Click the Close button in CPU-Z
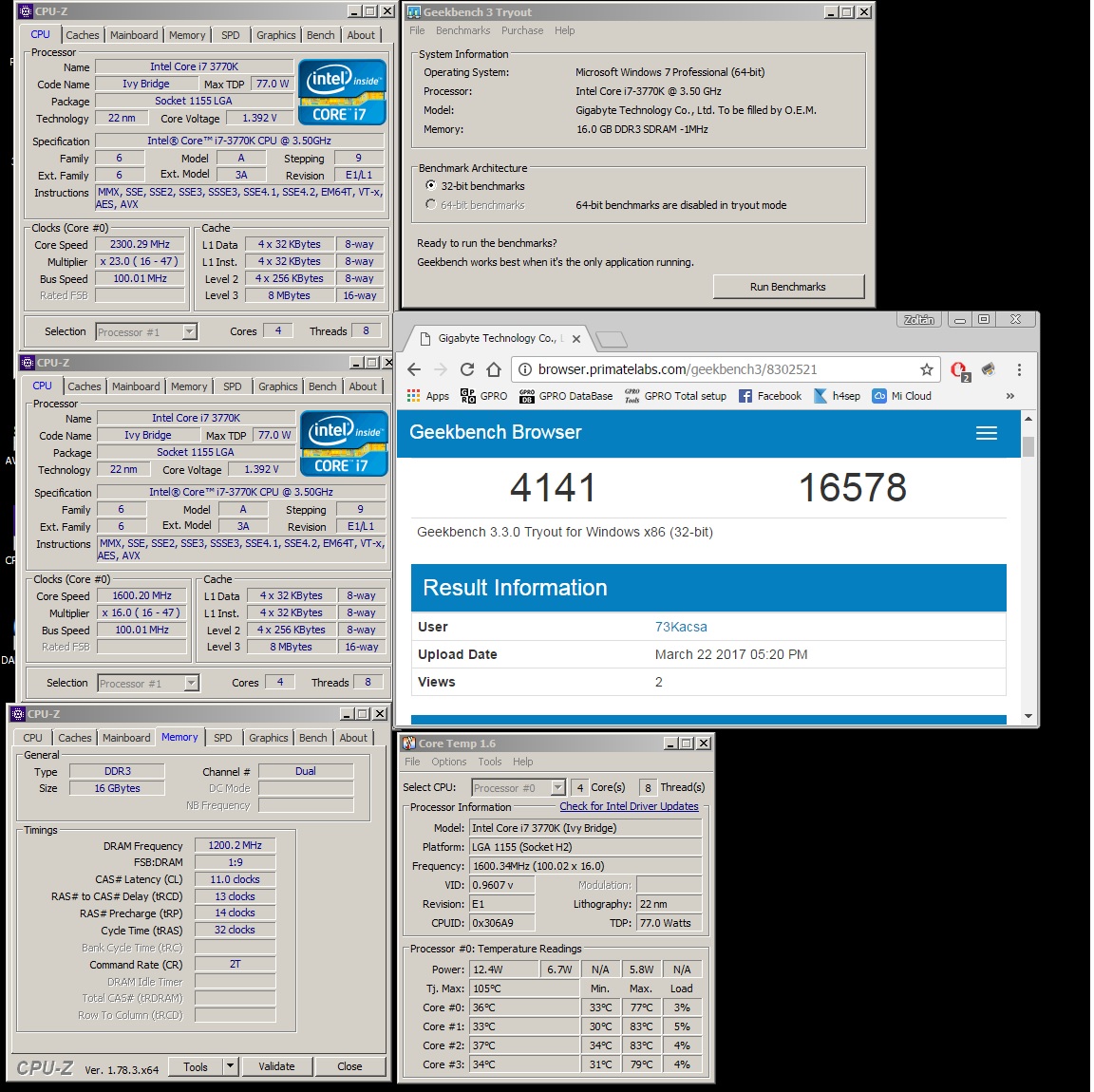This screenshot has width=1094, height=1092. 349,1066
